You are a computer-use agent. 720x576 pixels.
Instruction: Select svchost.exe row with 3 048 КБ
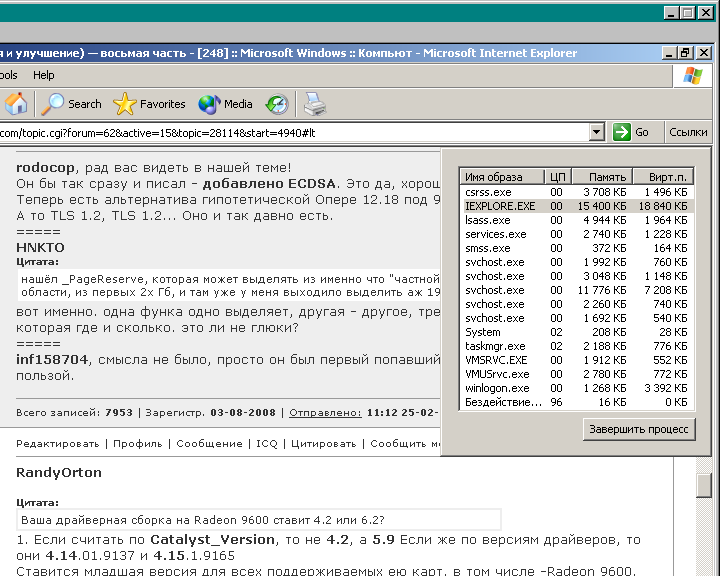576,276
